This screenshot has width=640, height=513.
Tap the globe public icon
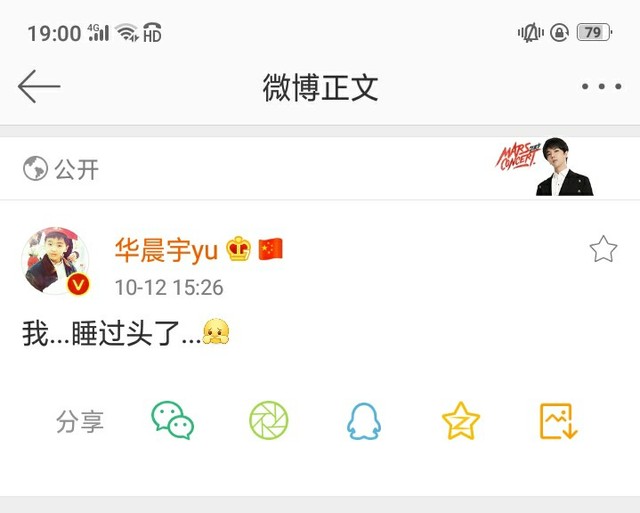pos(35,168)
